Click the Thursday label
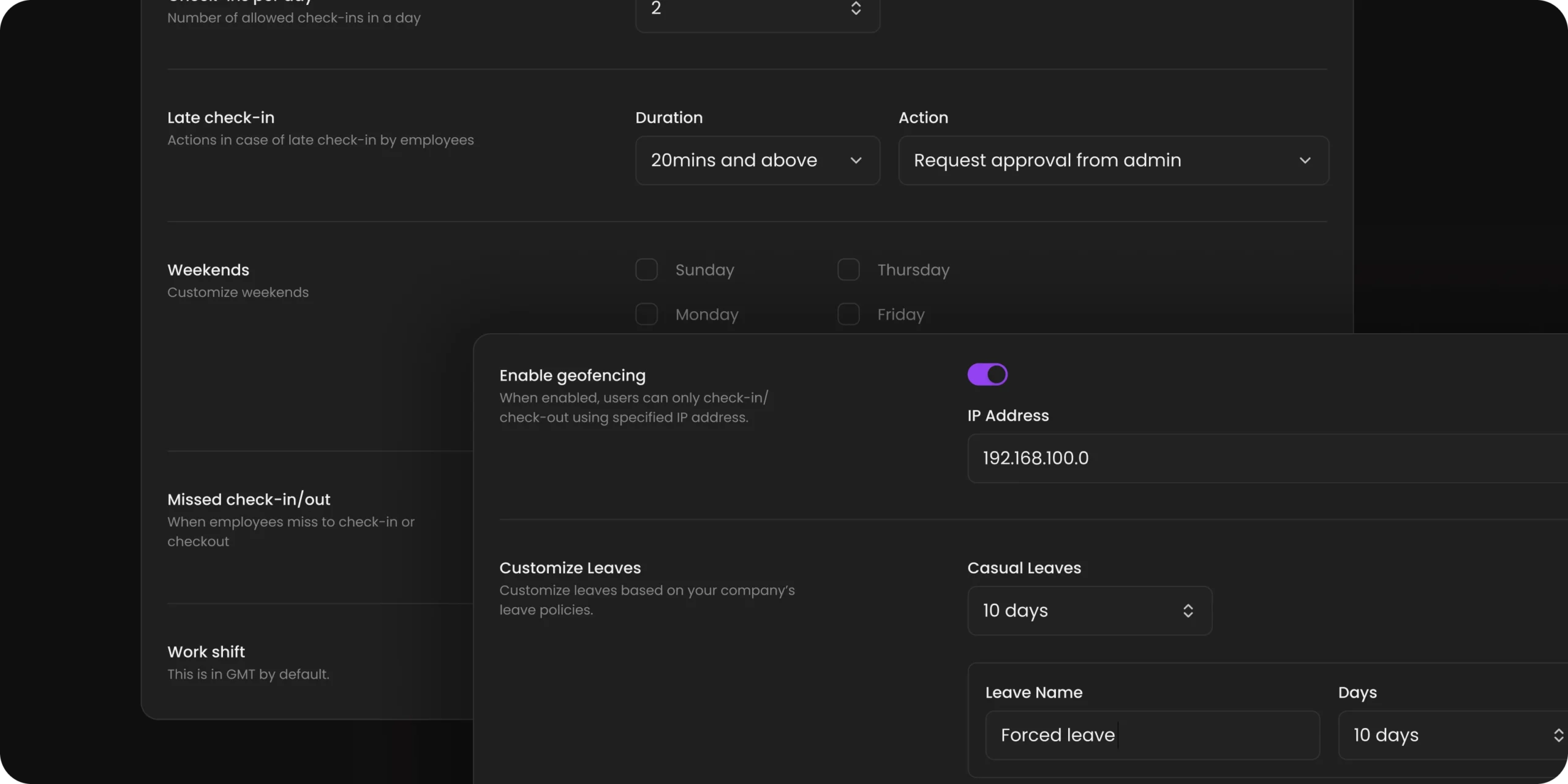The width and height of the screenshot is (1568, 784). (x=913, y=270)
